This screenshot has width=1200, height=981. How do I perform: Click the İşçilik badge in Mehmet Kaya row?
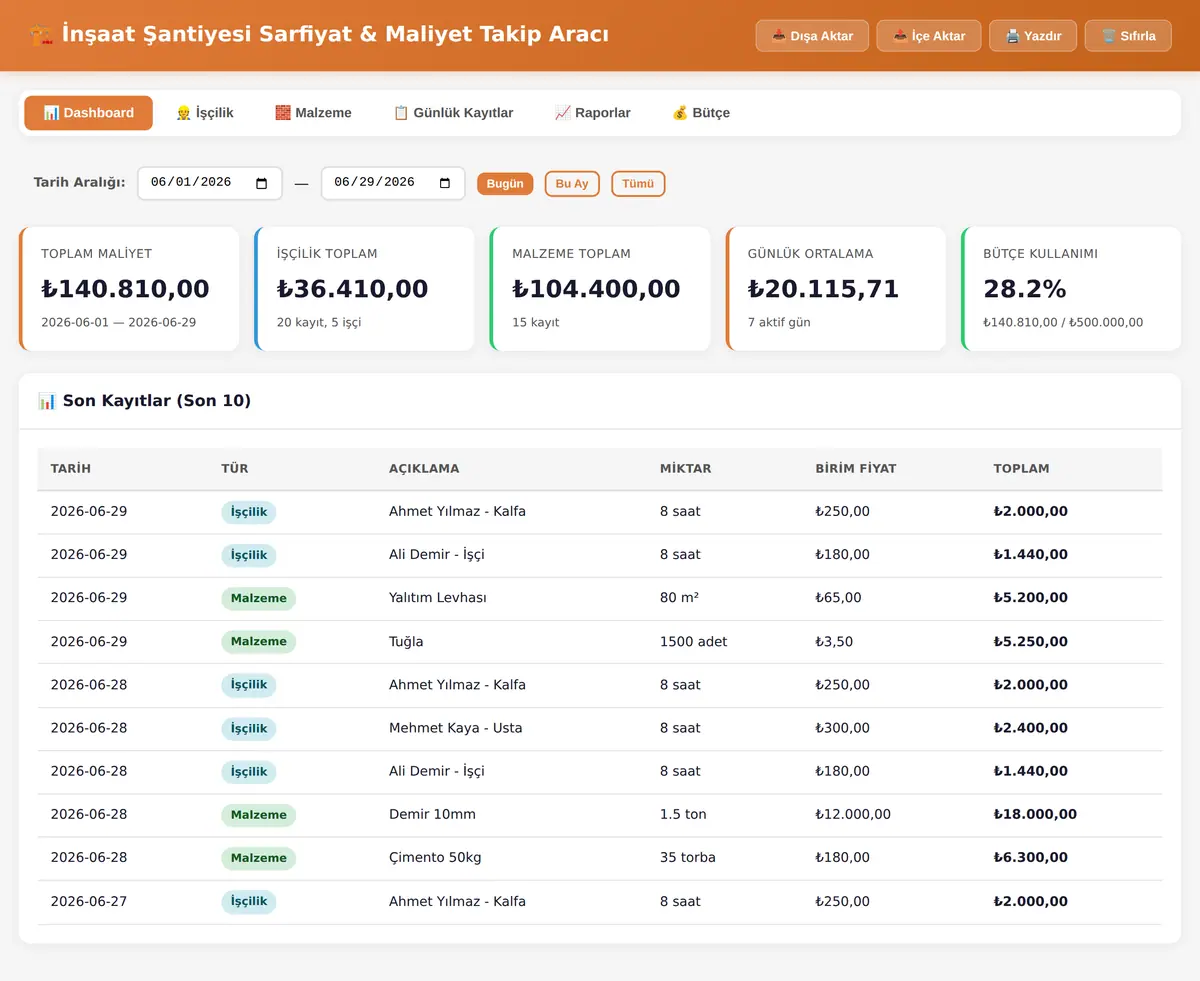pyautogui.click(x=249, y=728)
